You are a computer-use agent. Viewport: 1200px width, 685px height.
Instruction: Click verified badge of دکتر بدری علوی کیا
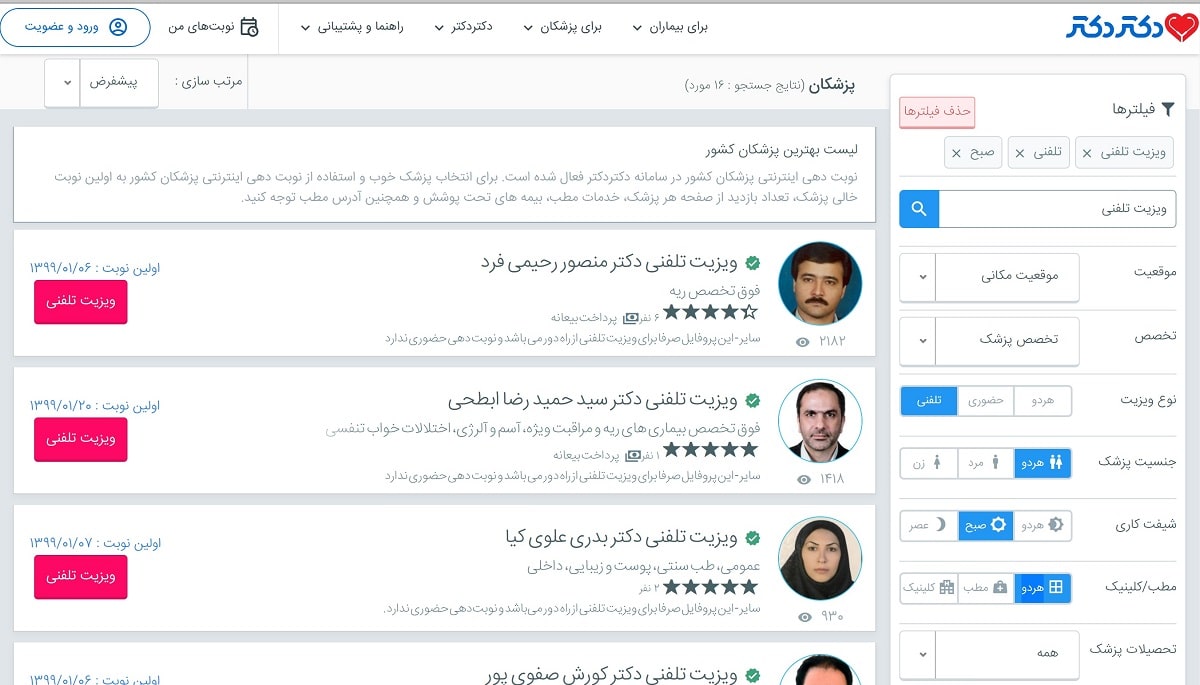[x=753, y=538]
